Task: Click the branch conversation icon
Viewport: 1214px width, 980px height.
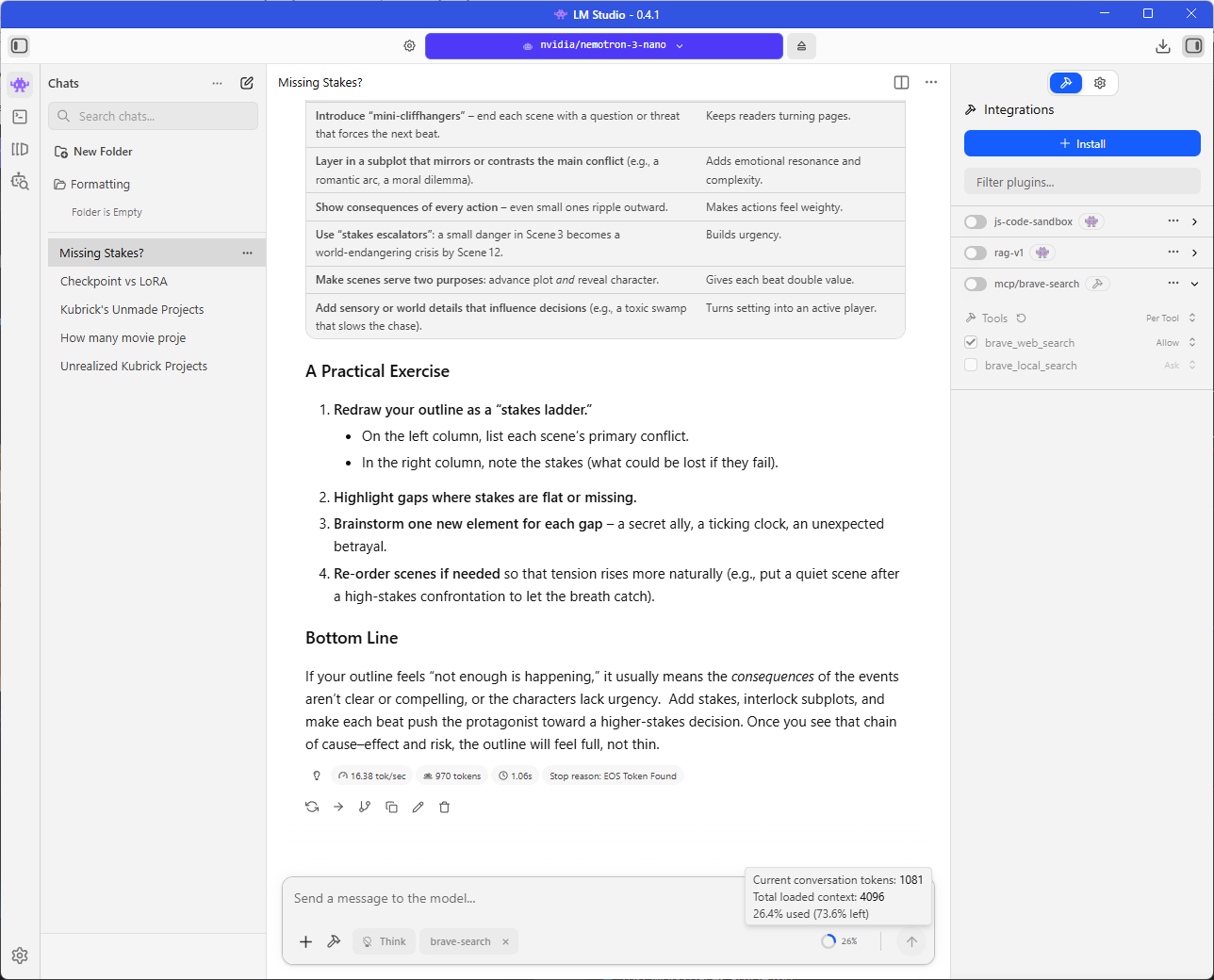Action: click(x=365, y=808)
